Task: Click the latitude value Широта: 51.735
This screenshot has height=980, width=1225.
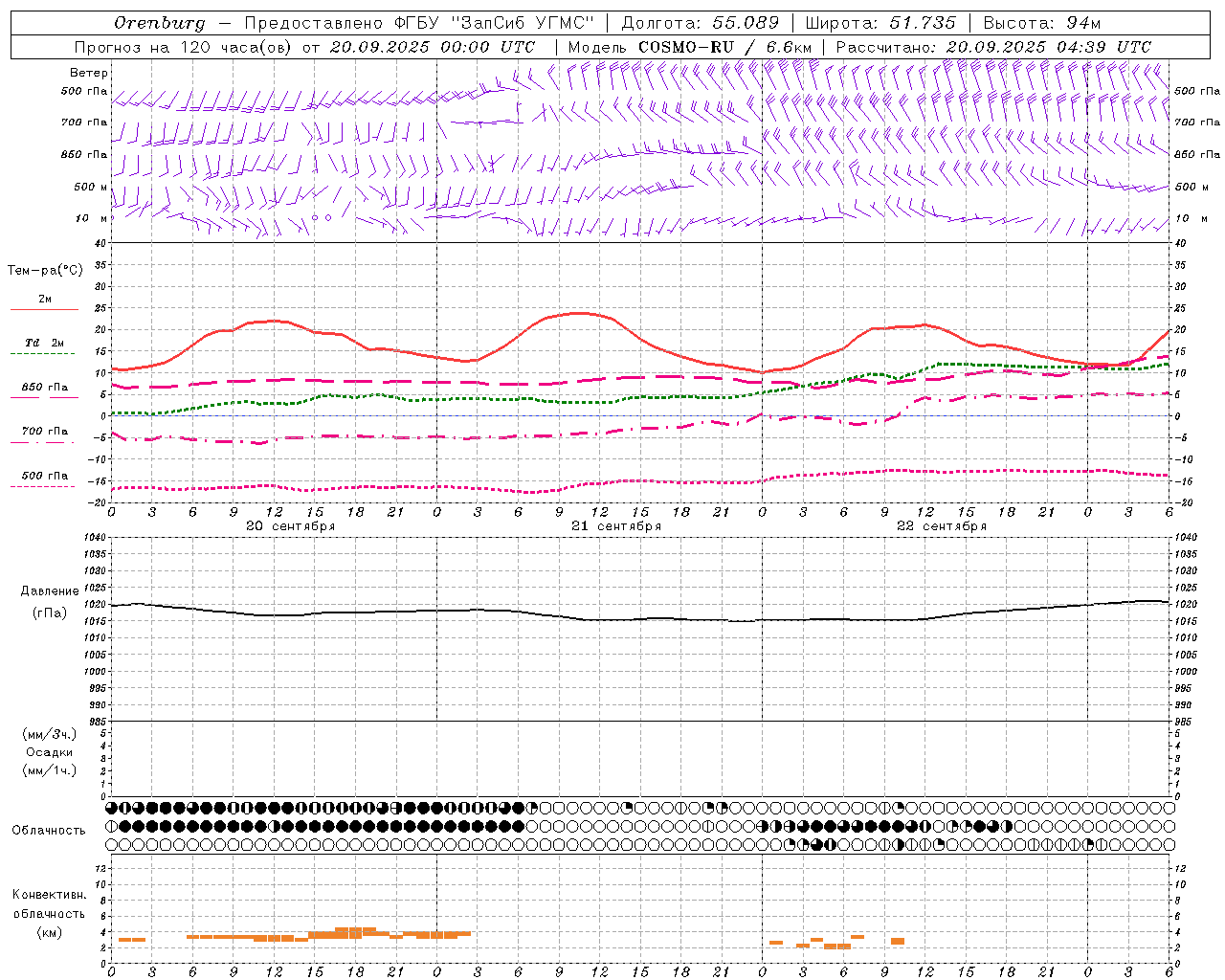Action: click(x=880, y=23)
